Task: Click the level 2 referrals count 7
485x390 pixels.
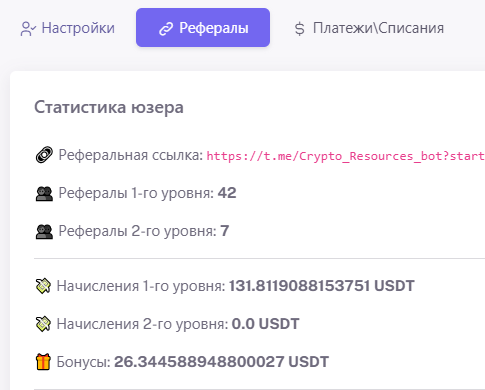Action: 225,231
